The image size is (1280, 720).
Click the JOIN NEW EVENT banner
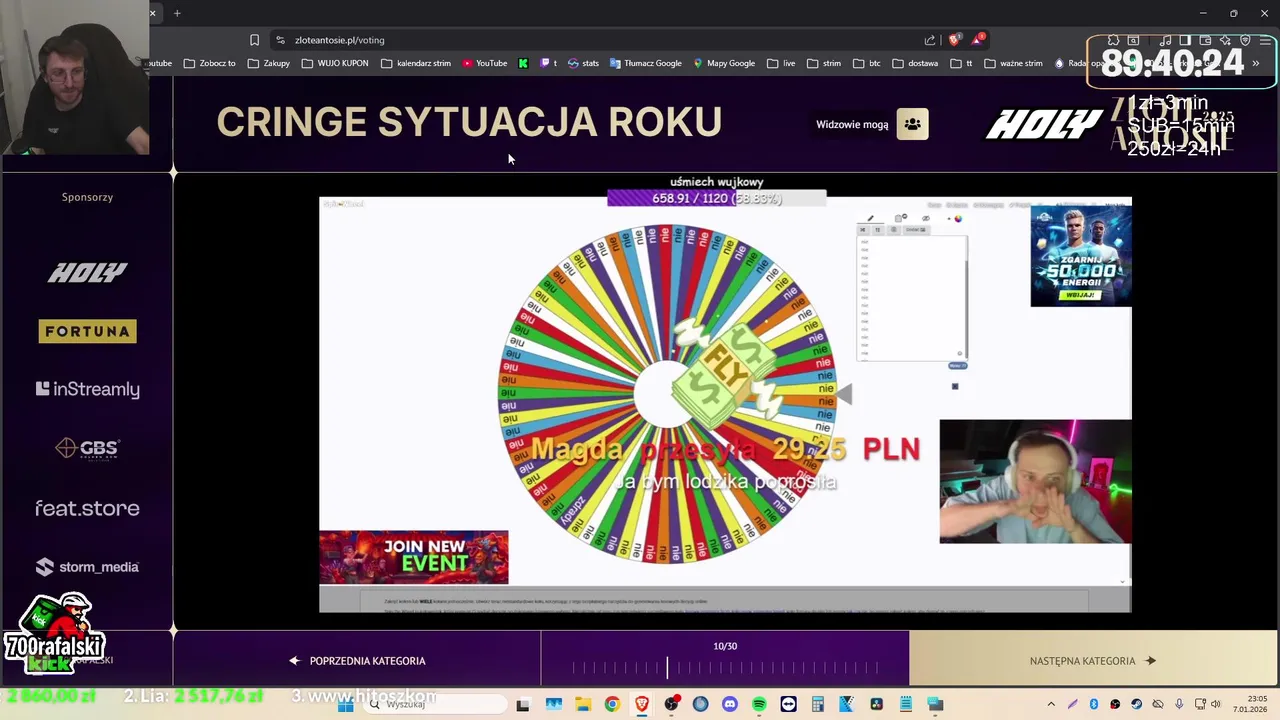click(414, 557)
